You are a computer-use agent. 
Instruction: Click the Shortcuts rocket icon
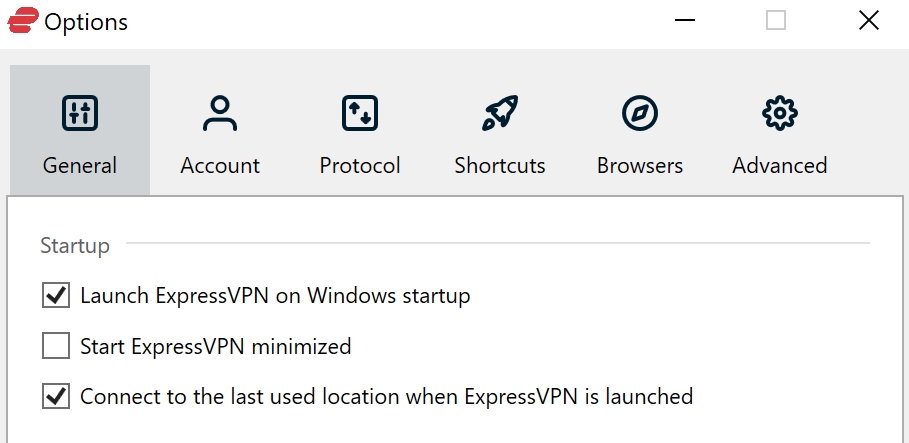click(x=500, y=112)
